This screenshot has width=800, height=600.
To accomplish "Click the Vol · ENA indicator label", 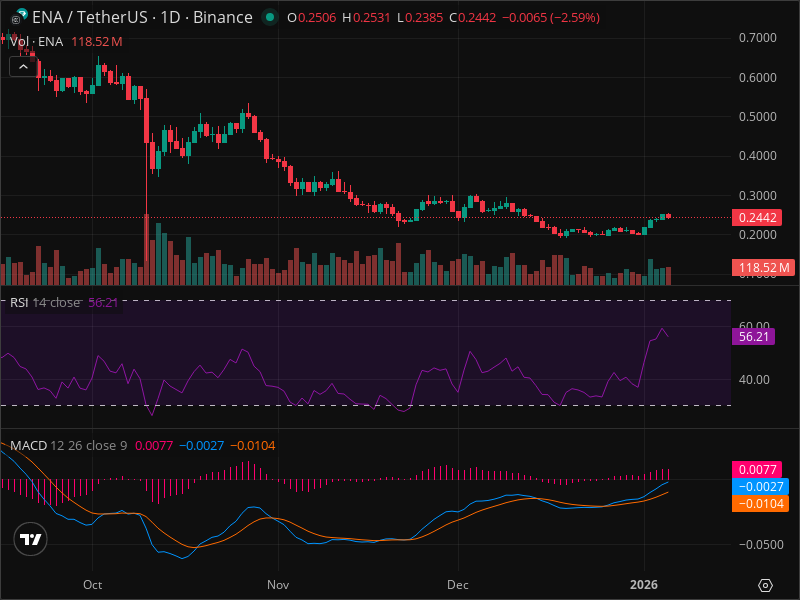I will tap(36, 42).
